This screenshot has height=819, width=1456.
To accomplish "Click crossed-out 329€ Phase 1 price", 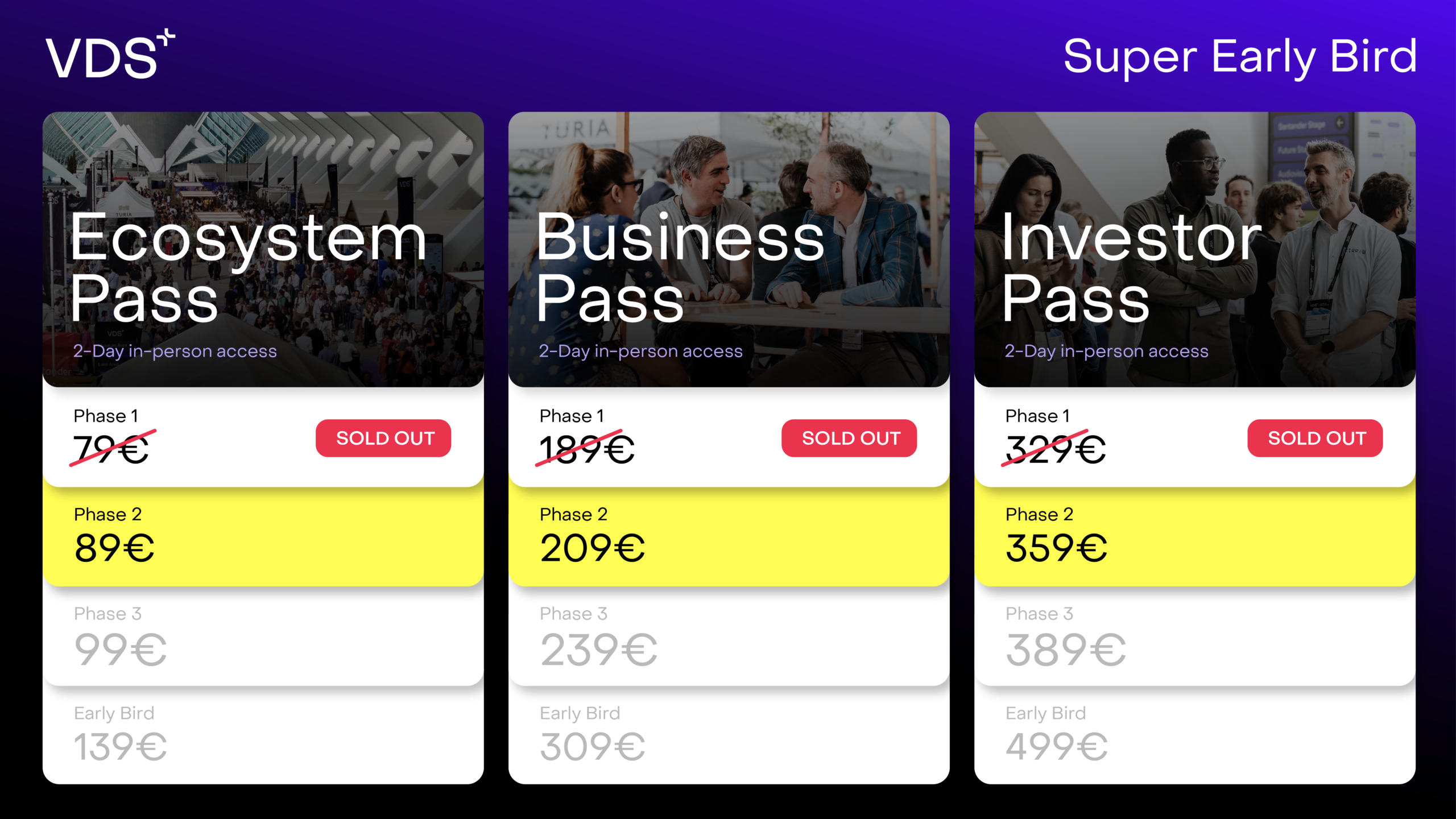I will [x=1056, y=449].
